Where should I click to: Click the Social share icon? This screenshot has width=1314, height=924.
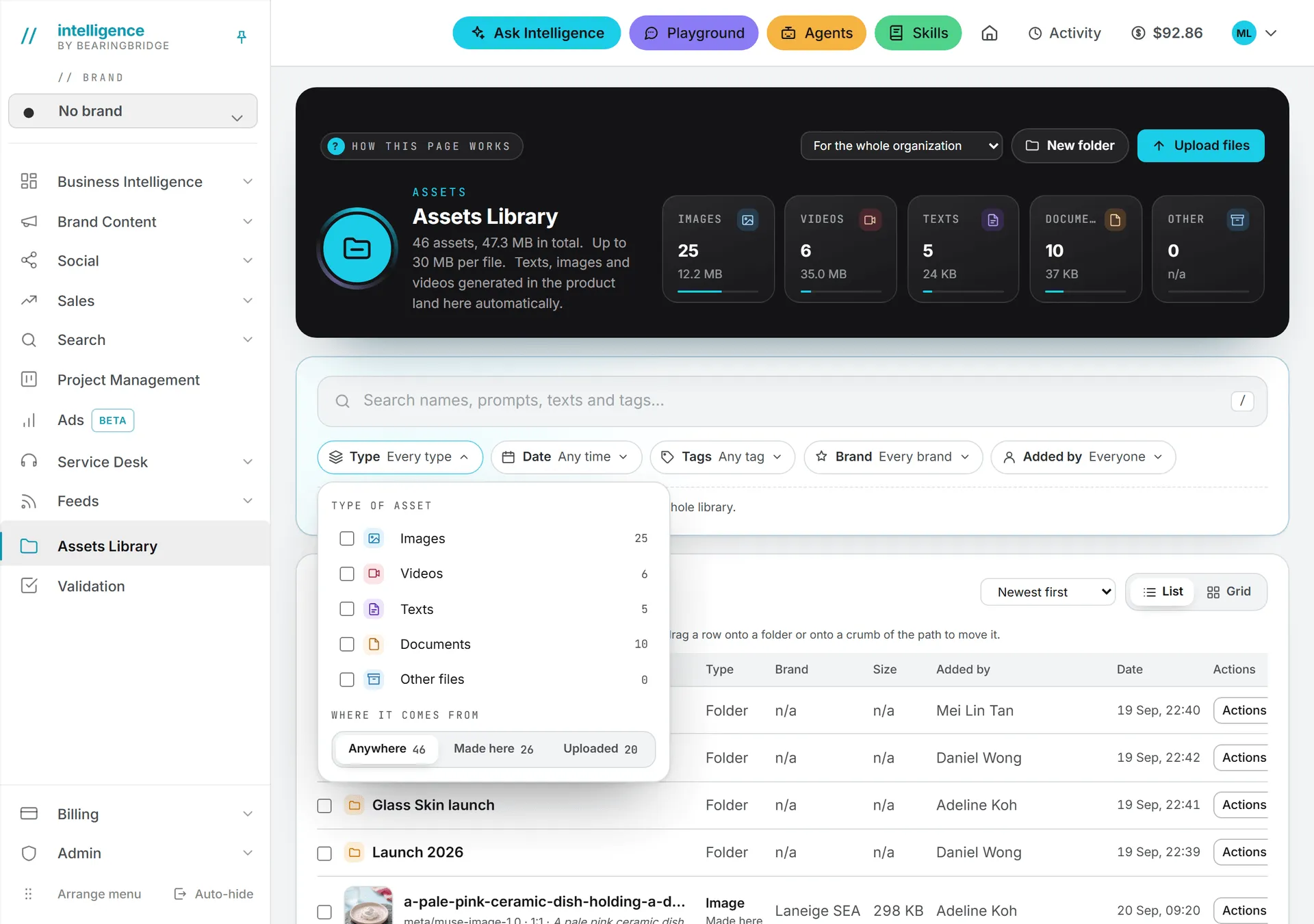(29, 260)
